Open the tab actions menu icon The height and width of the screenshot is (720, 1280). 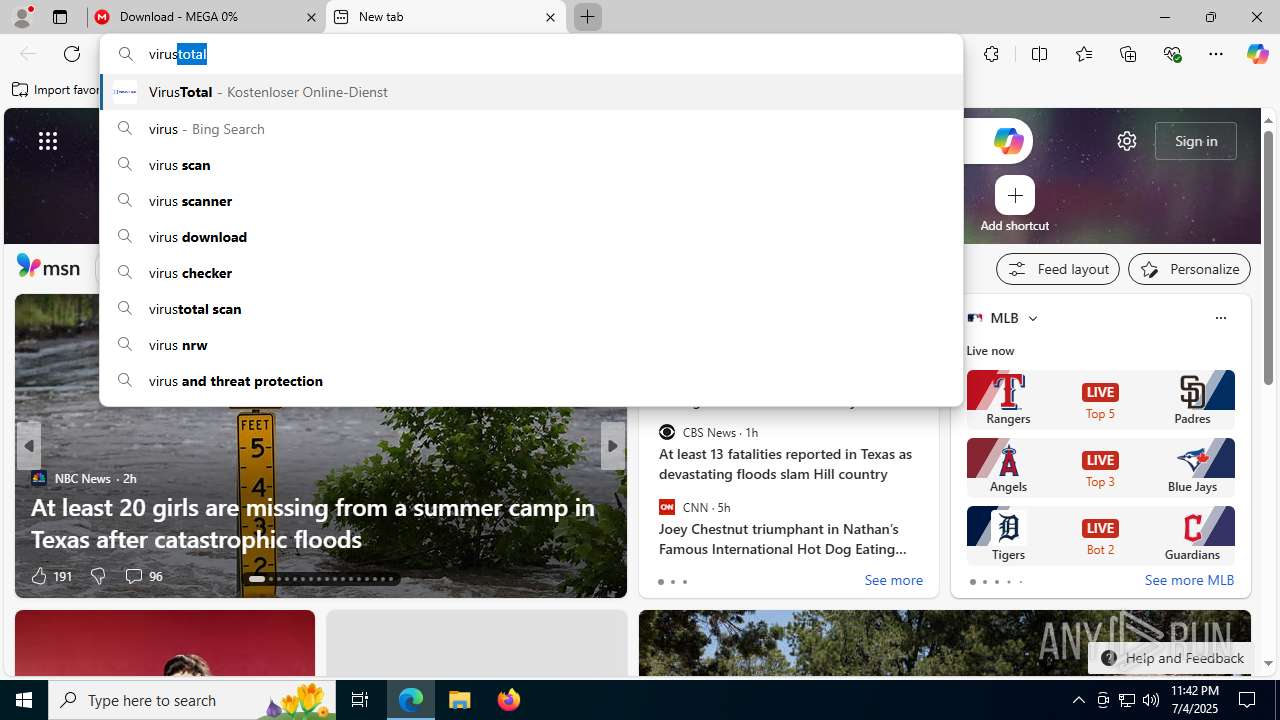click(x=60, y=17)
